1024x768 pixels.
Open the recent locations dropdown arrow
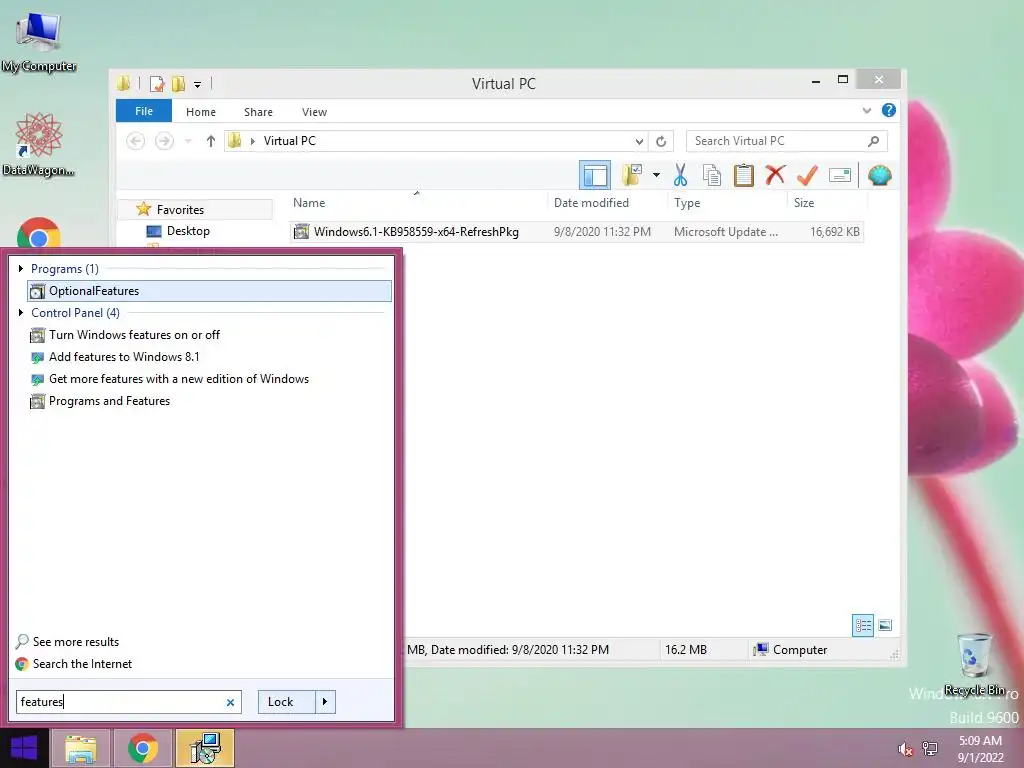click(188, 141)
